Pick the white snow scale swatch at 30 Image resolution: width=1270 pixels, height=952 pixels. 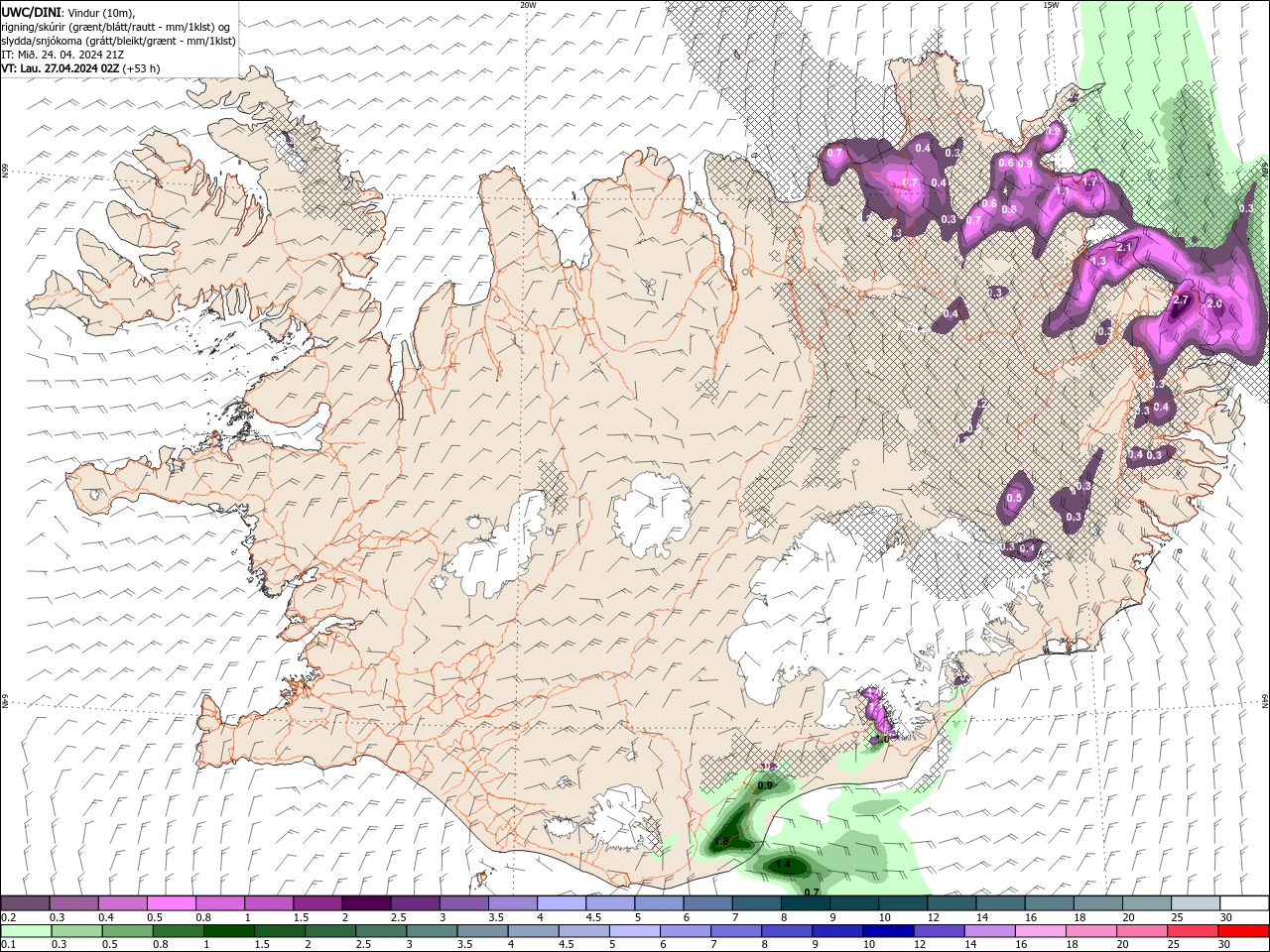[x=1244, y=902]
